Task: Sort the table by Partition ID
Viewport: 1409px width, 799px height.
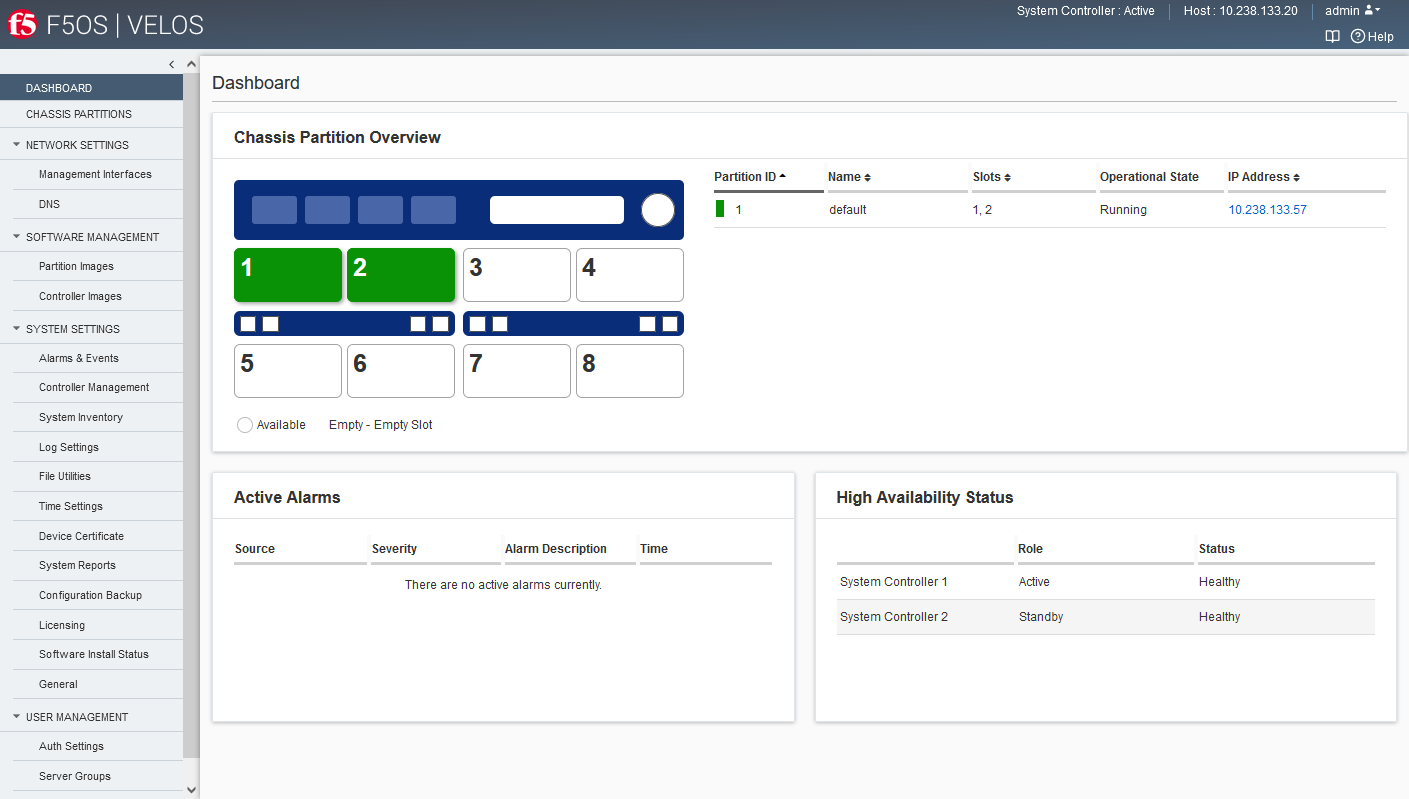Action: click(750, 177)
